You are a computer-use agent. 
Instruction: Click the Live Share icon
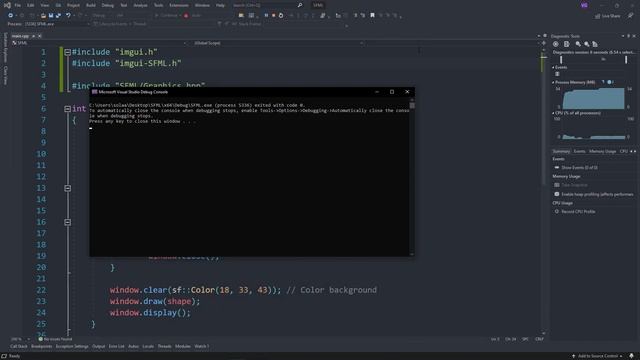point(598,16)
